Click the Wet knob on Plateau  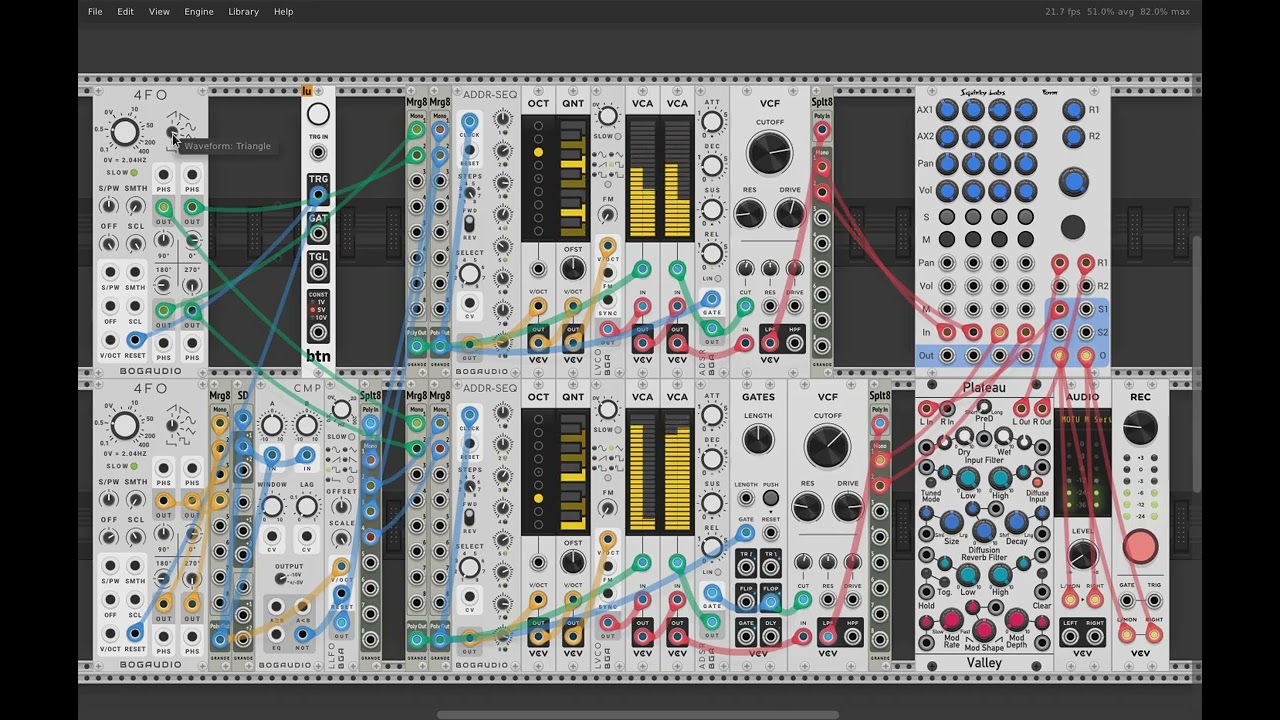click(1004, 437)
